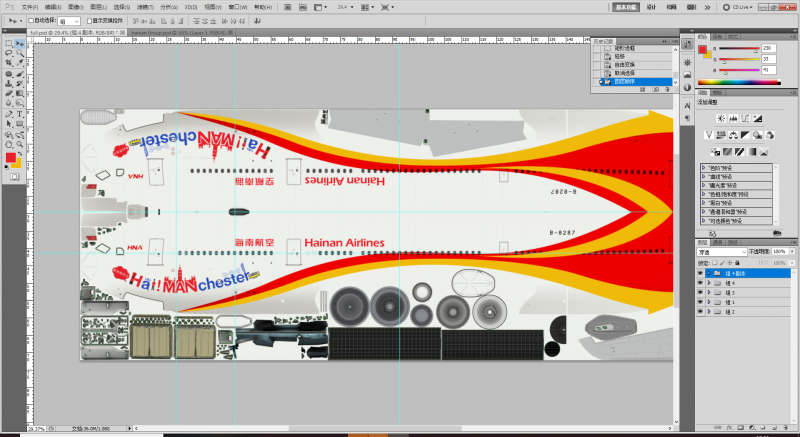Select the Eyedropper tool
The height and width of the screenshot is (437, 800).
tap(19, 63)
